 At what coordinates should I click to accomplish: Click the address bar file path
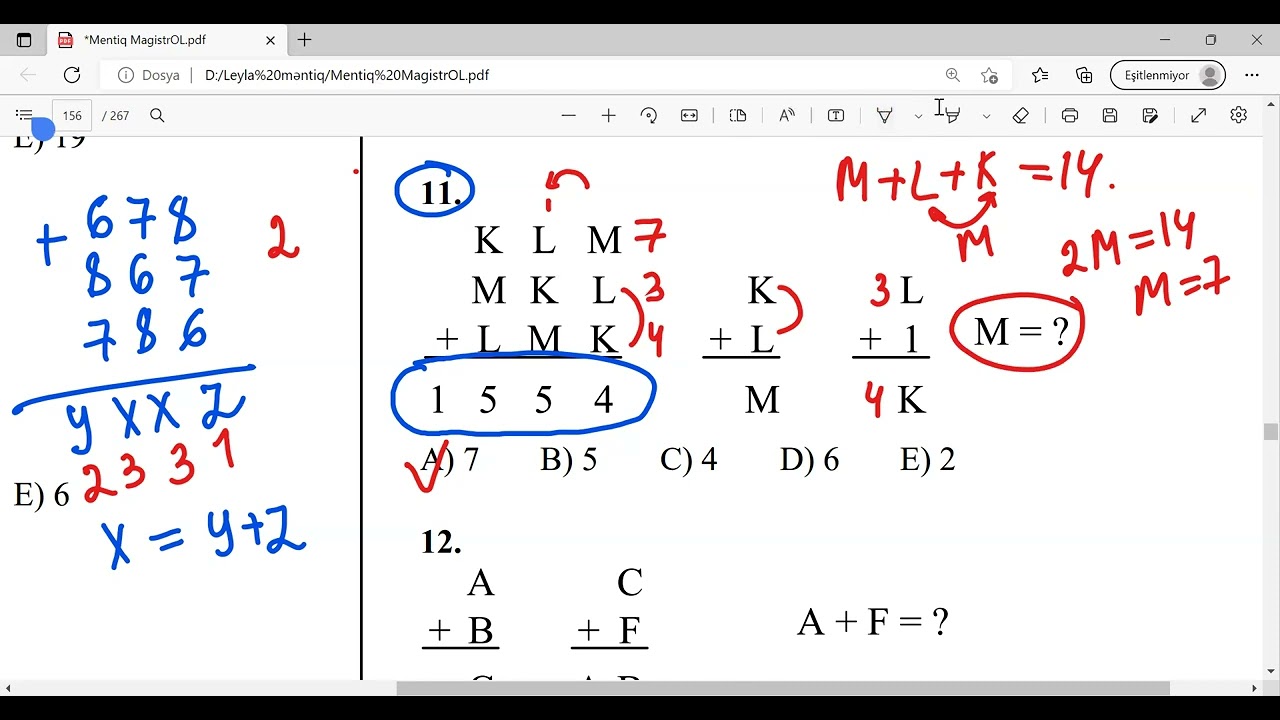pyautogui.click(x=347, y=75)
